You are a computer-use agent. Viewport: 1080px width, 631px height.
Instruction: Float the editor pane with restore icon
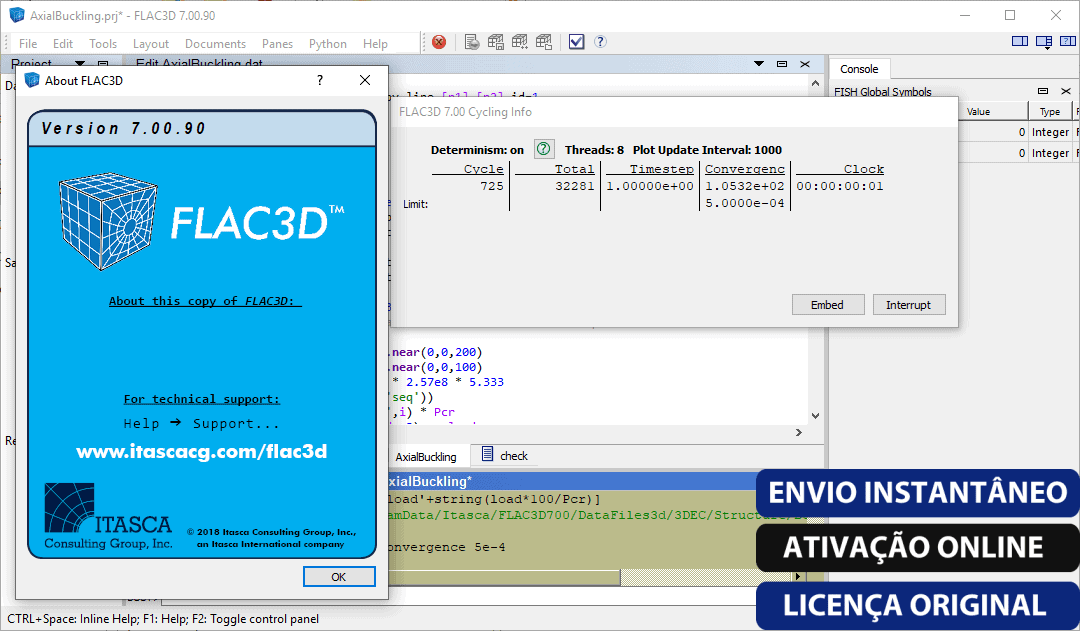782,63
